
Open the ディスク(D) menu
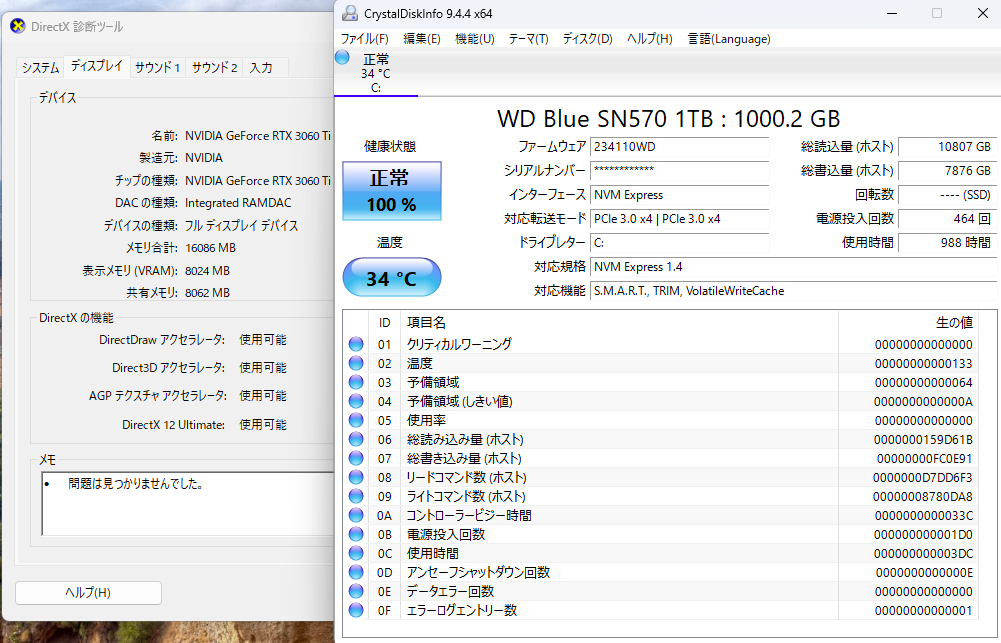click(587, 39)
